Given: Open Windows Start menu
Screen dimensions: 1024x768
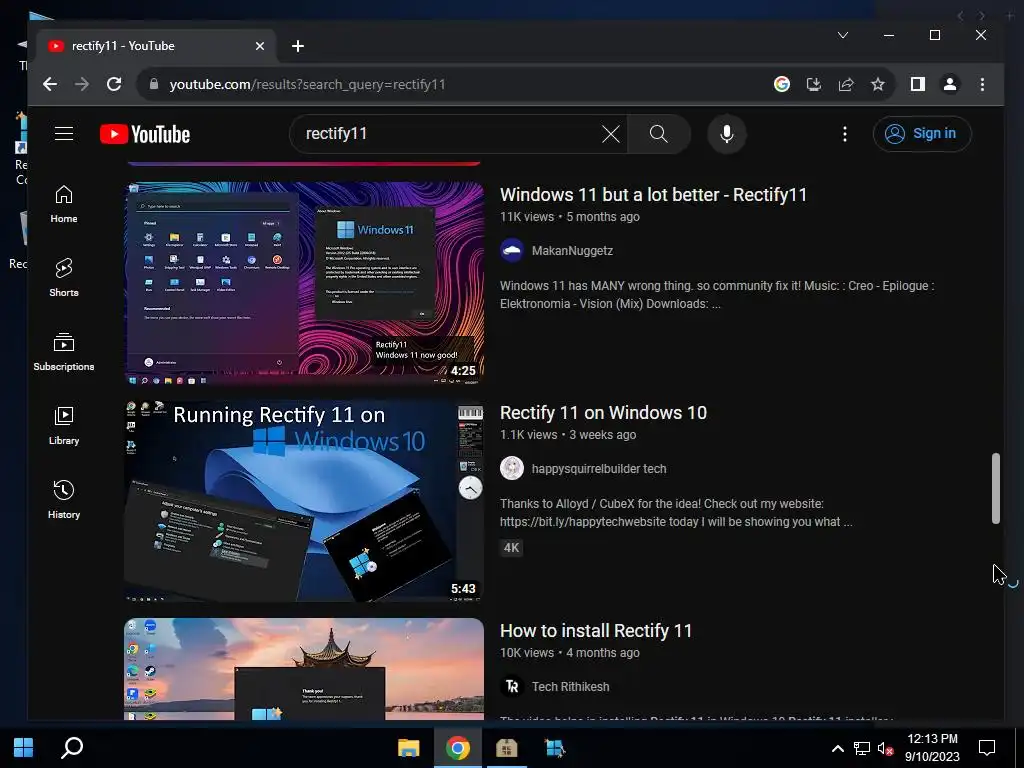Looking at the screenshot, I should pos(23,747).
